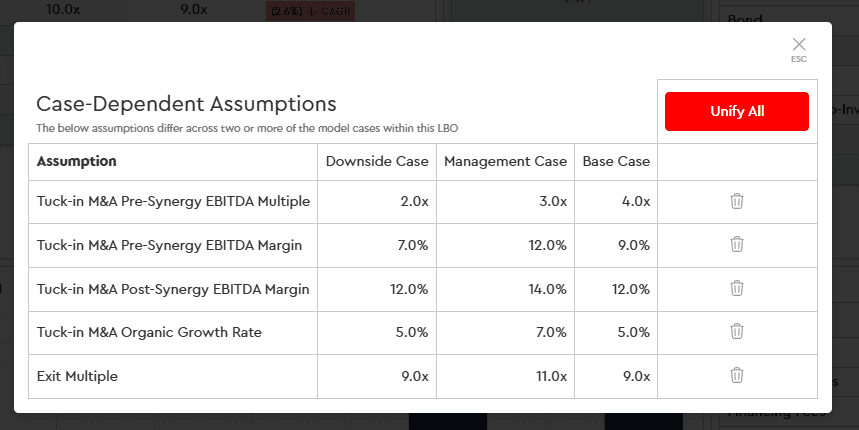Screen dimensions: 859x430
Task: Delete the Pre-Synergy EBITDA Margin assumption
Action: [x=737, y=244]
